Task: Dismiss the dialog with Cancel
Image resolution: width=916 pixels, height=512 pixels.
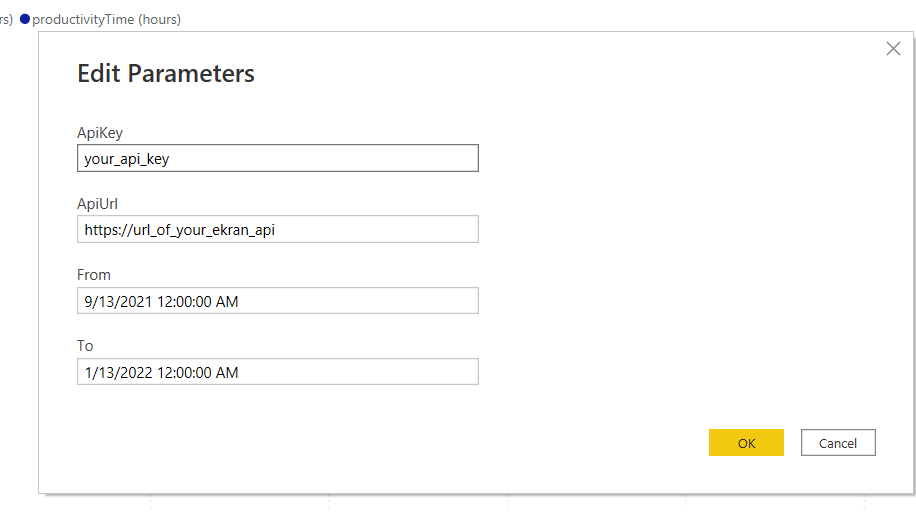Action: pyautogui.click(x=837, y=443)
